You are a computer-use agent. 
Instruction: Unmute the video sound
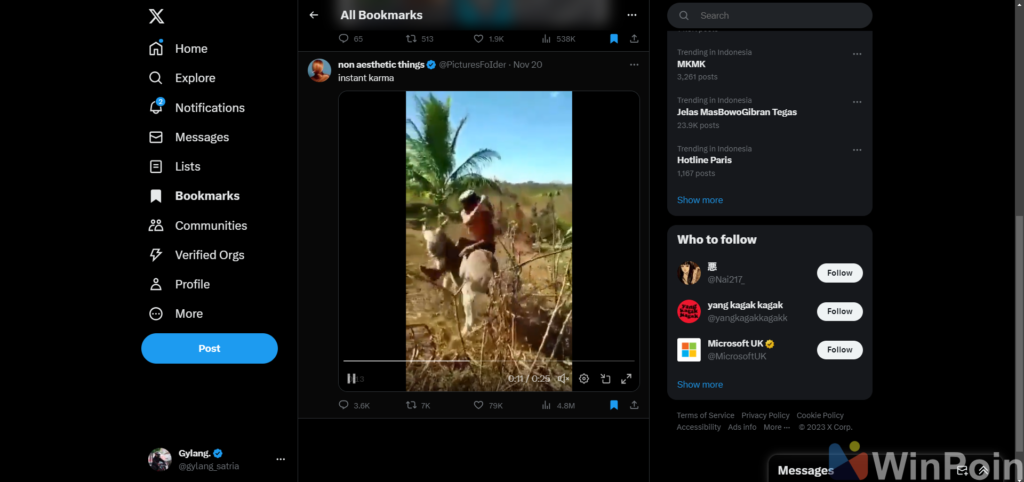[562, 379]
